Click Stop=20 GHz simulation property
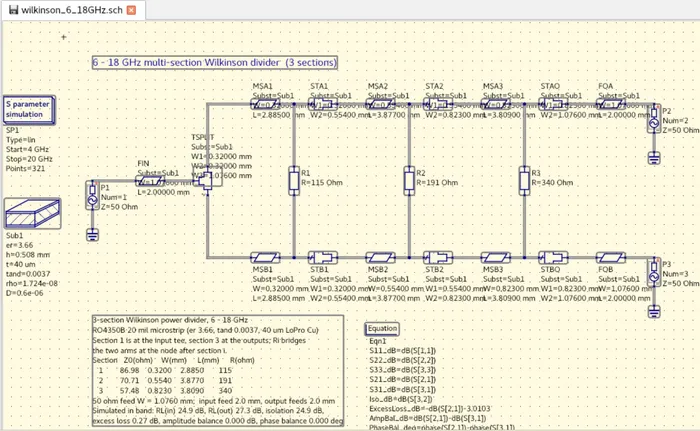700x431 pixels. (x=29, y=159)
